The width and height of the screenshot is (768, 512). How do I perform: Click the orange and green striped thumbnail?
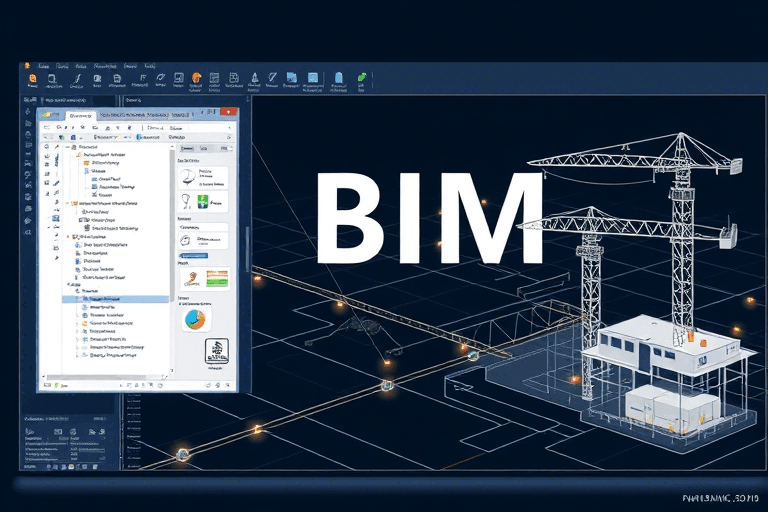click(216, 278)
